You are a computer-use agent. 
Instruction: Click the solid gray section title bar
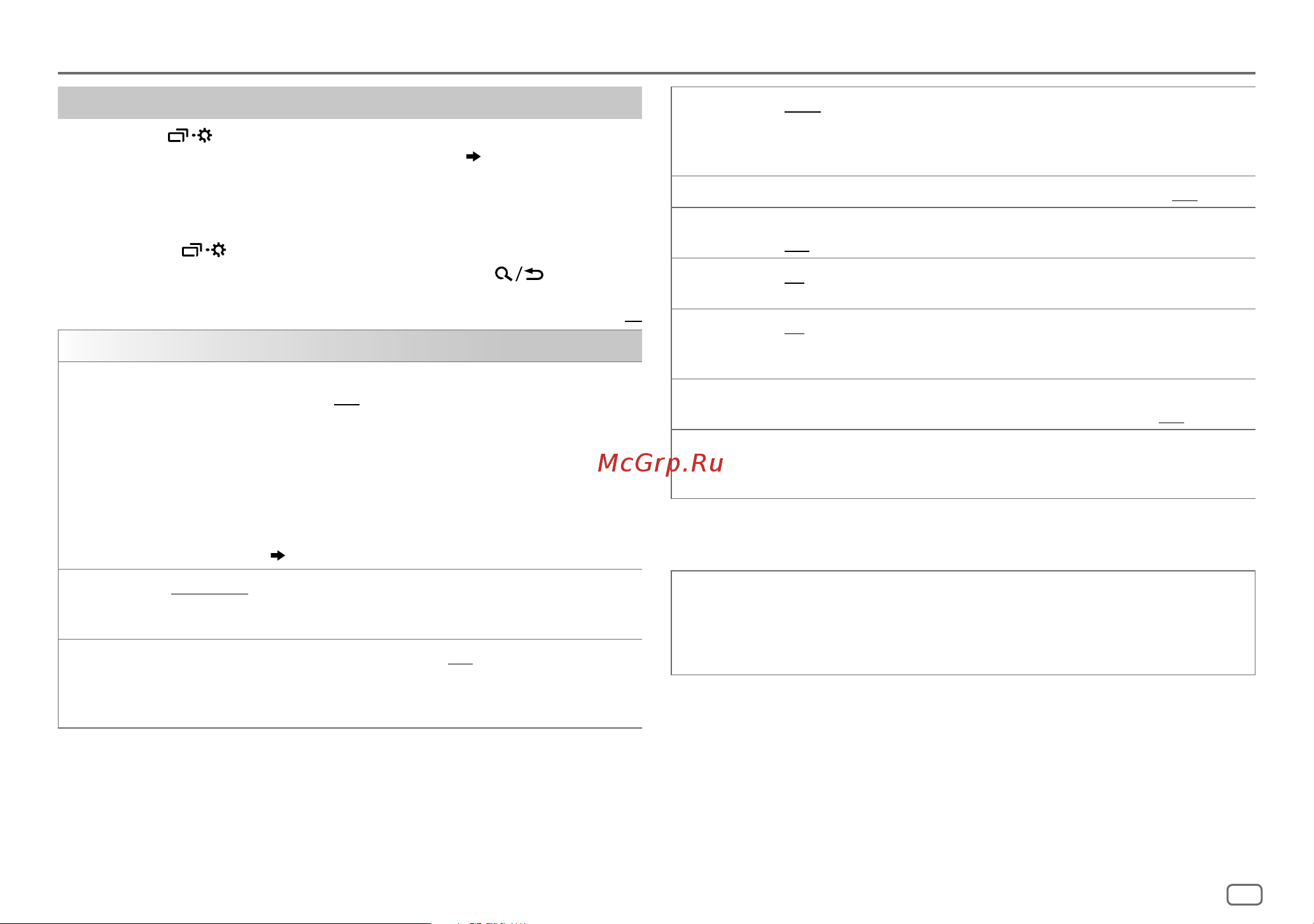coord(349,102)
